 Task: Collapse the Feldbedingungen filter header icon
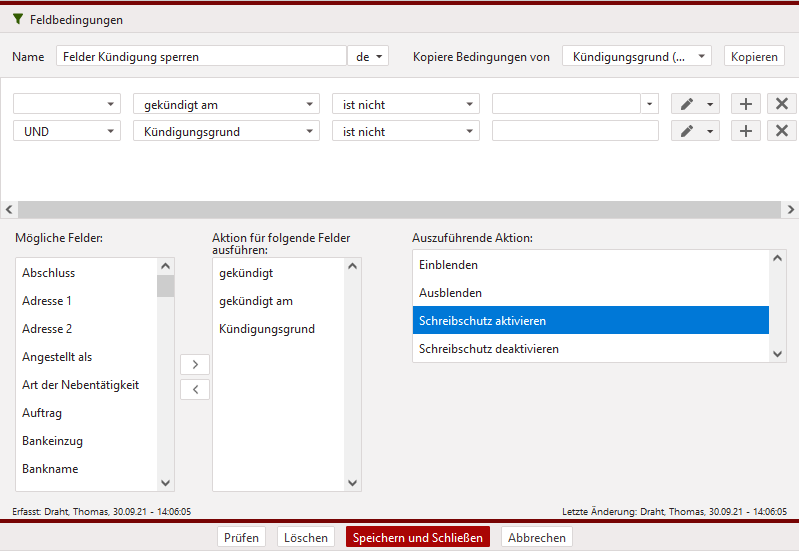(17, 19)
